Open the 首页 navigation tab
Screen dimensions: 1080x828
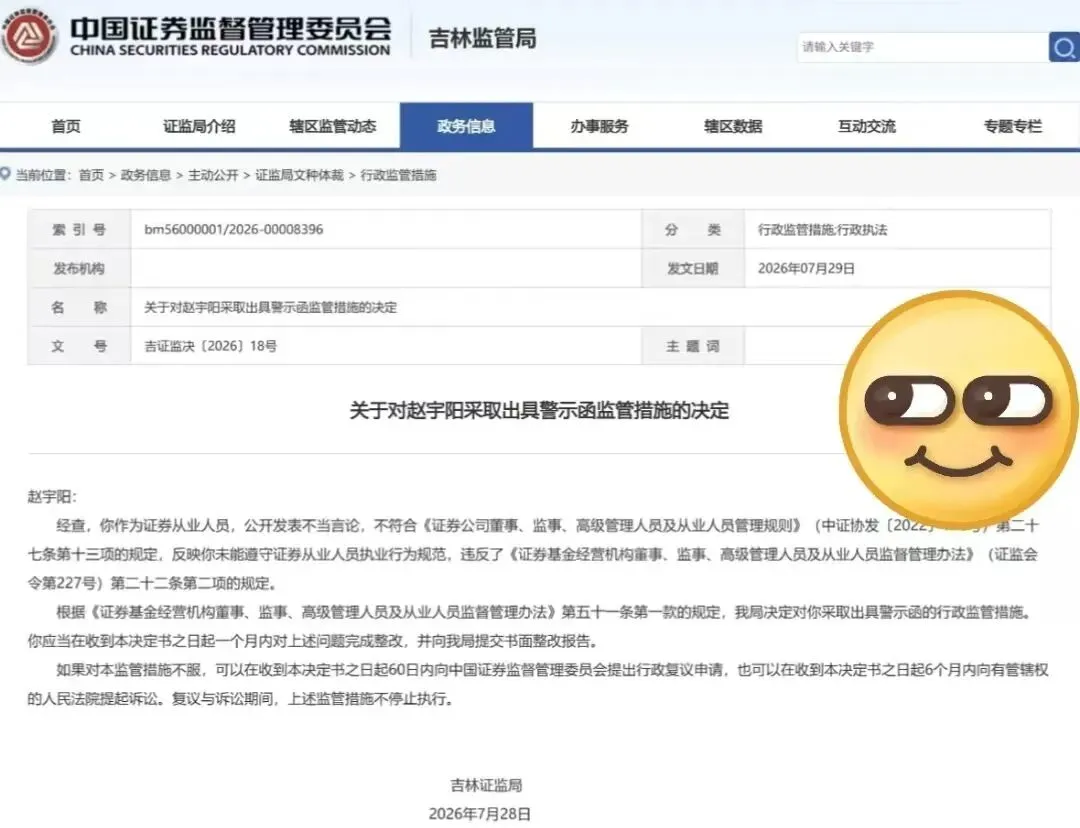tap(66, 126)
